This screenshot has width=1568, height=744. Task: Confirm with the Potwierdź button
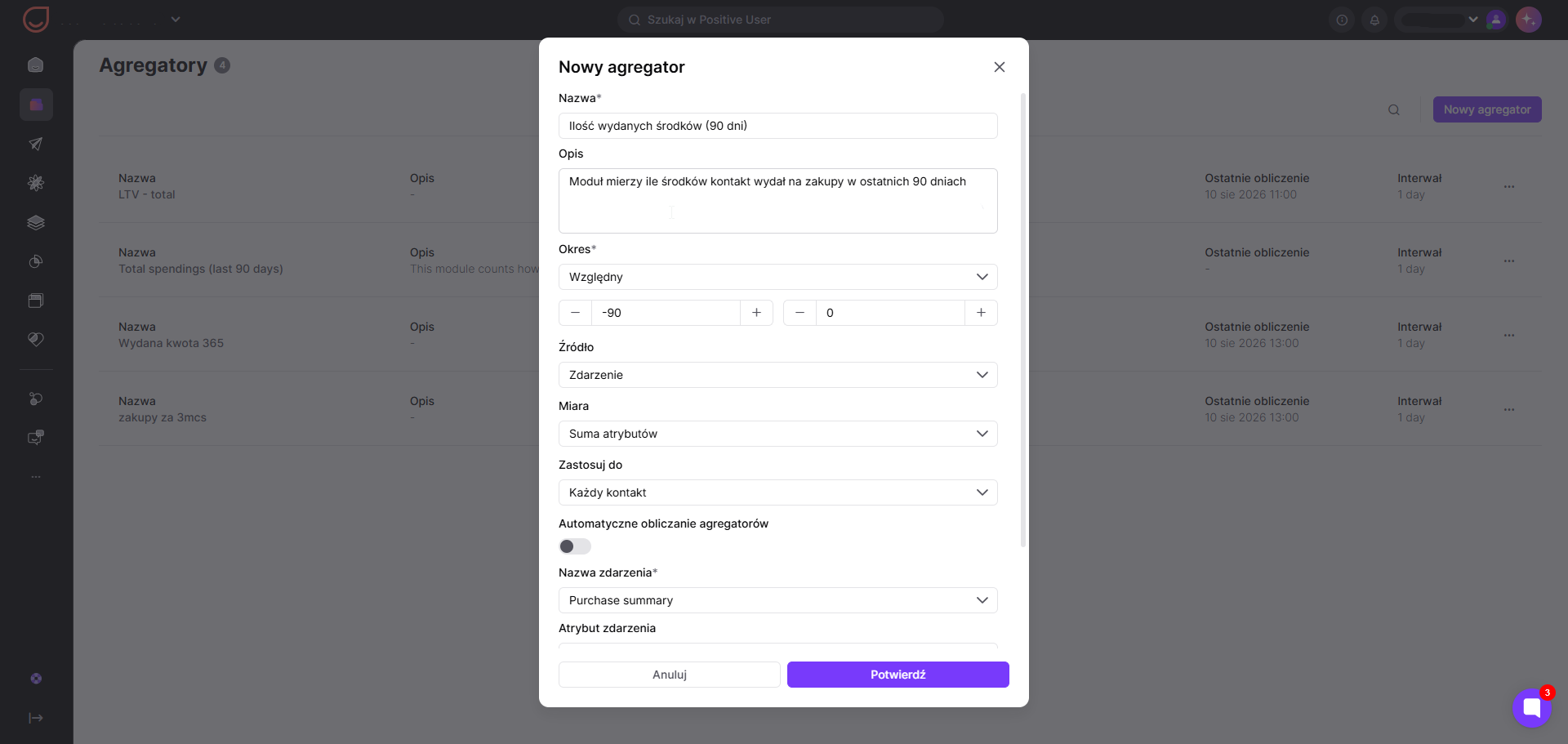(x=898, y=675)
